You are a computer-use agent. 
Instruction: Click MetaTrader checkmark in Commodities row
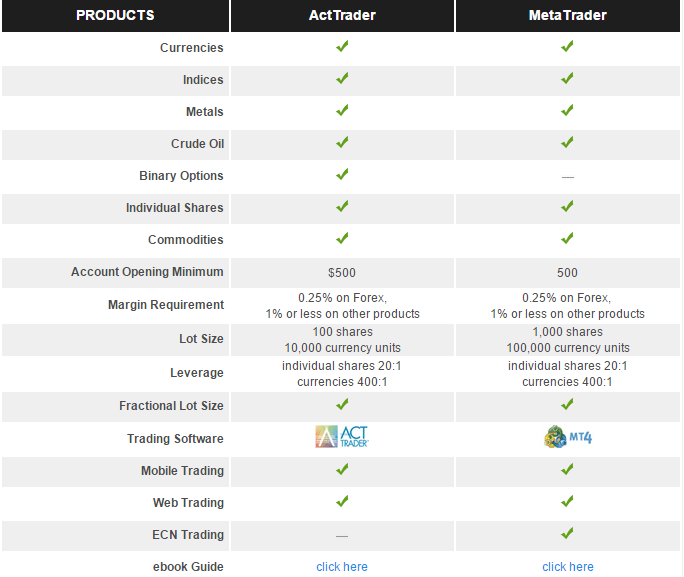[x=567, y=238]
